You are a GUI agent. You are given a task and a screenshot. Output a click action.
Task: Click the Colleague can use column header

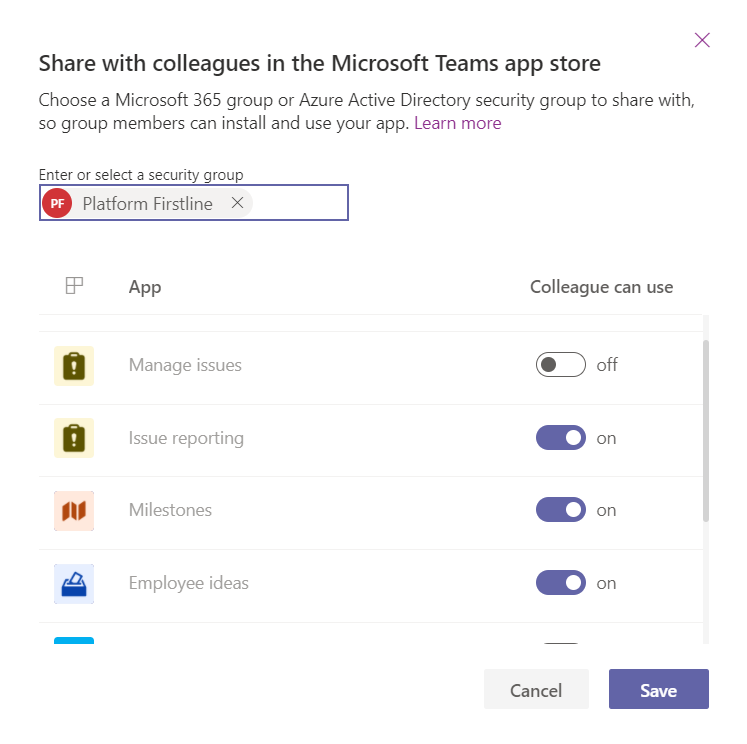point(601,287)
